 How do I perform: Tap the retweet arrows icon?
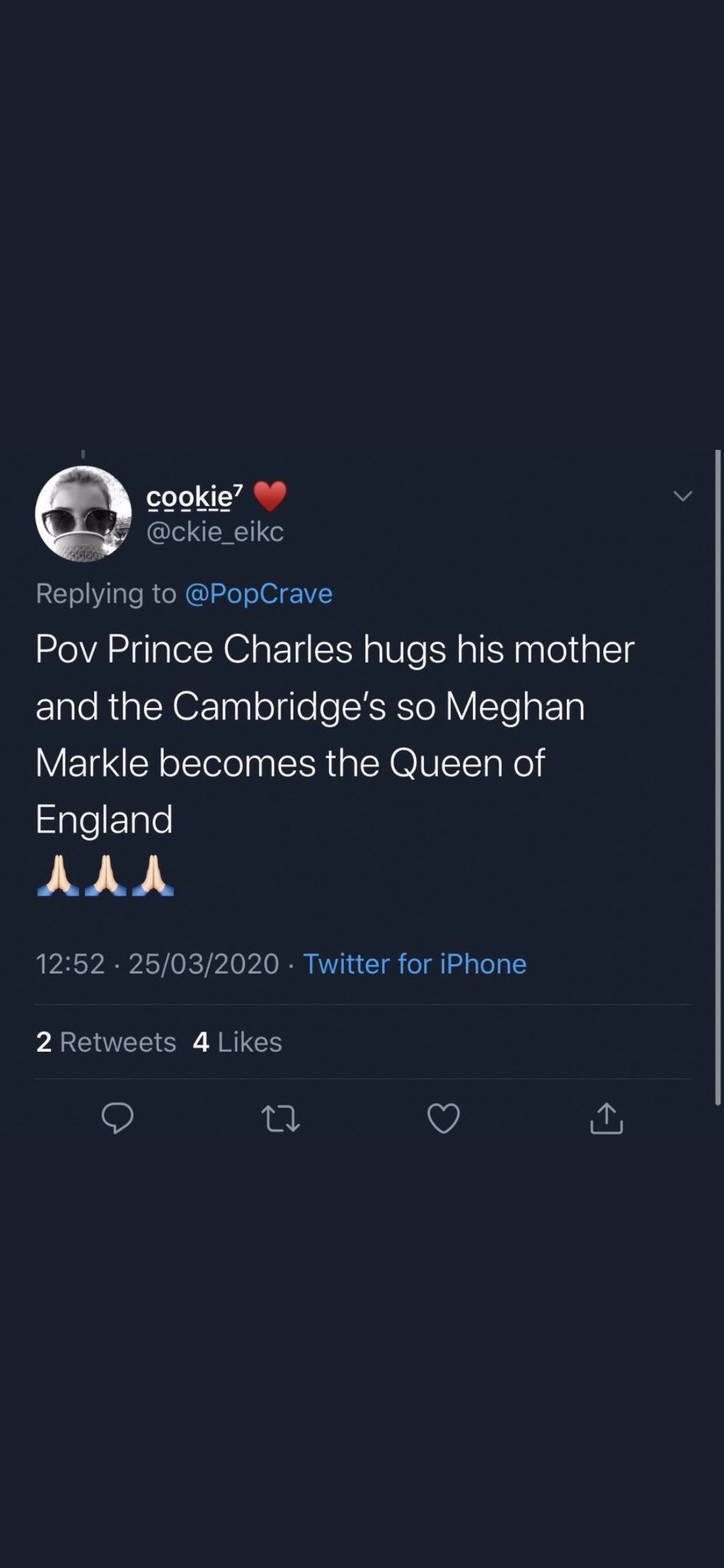(280, 1119)
